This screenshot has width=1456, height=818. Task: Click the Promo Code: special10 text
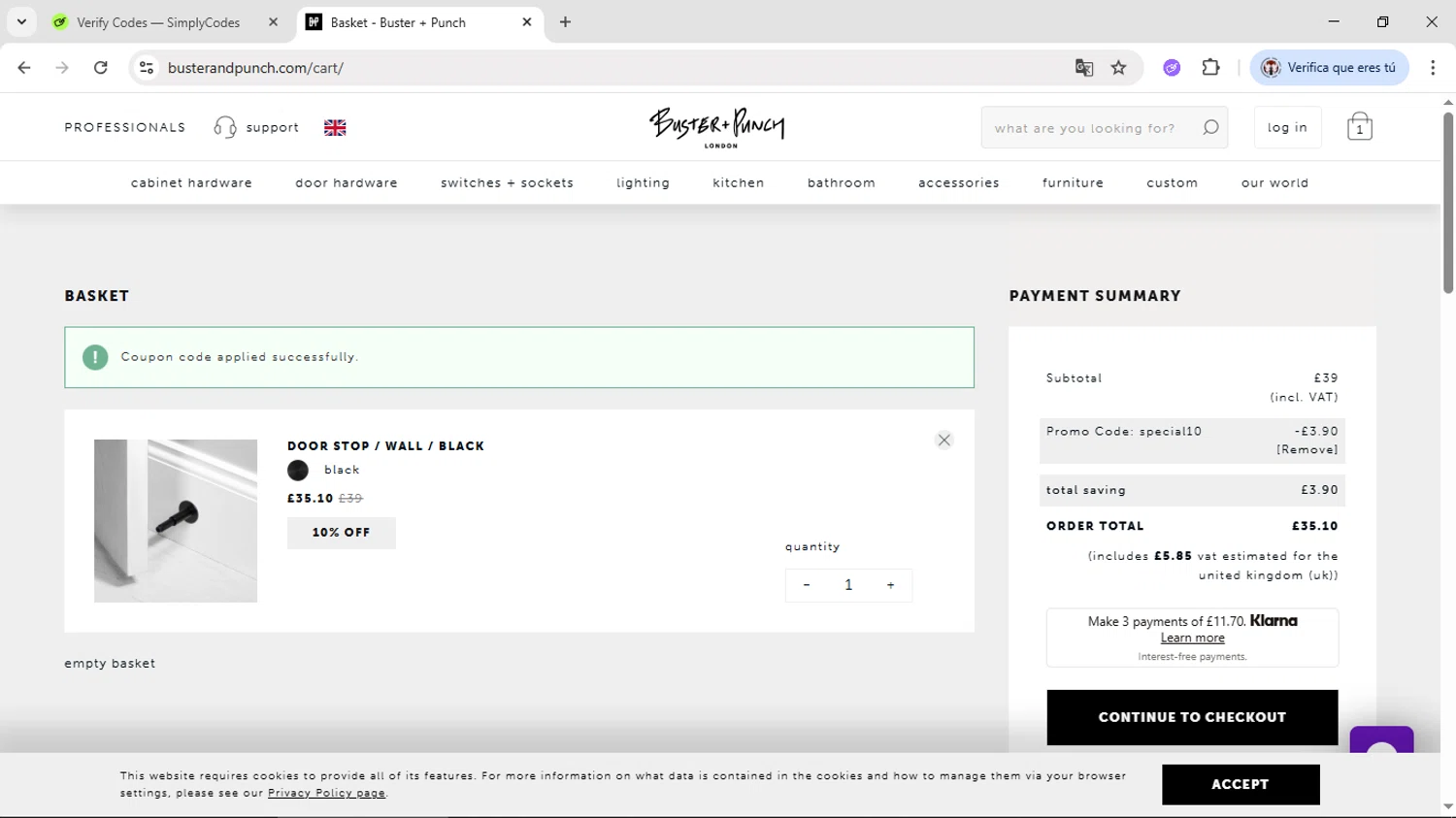(x=1124, y=432)
